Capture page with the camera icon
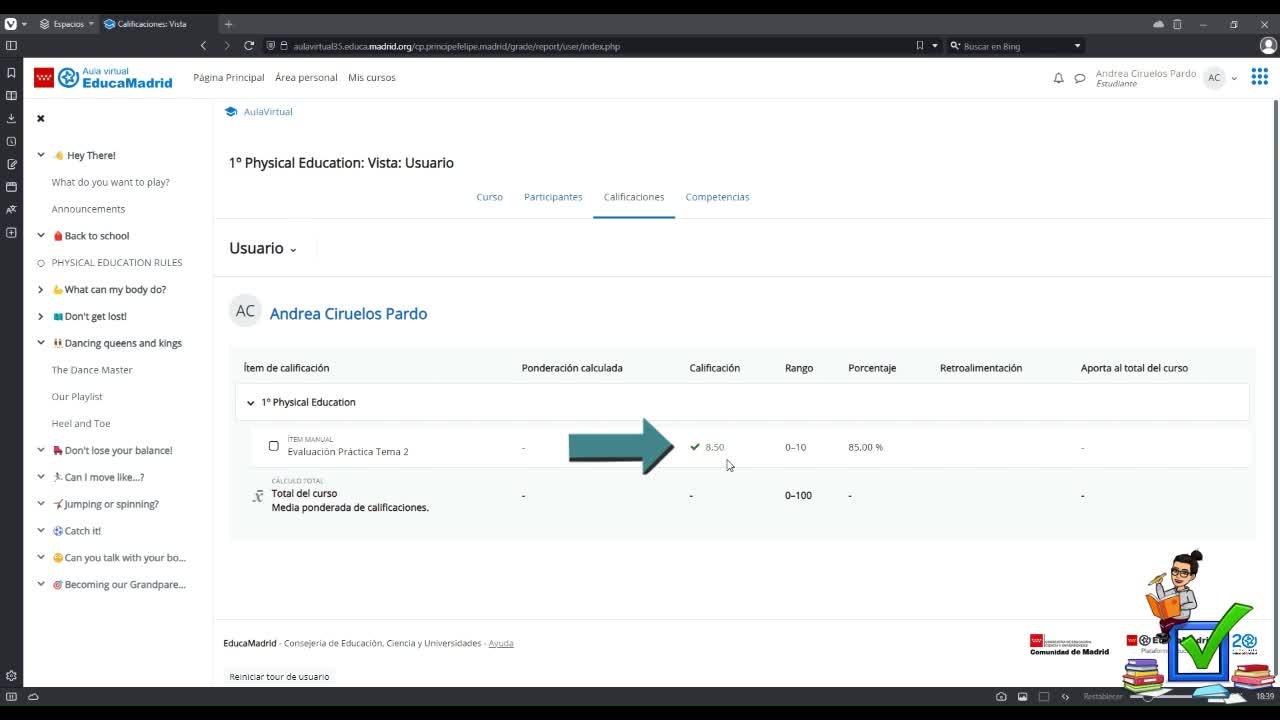The image size is (1280, 720). tap(1001, 697)
